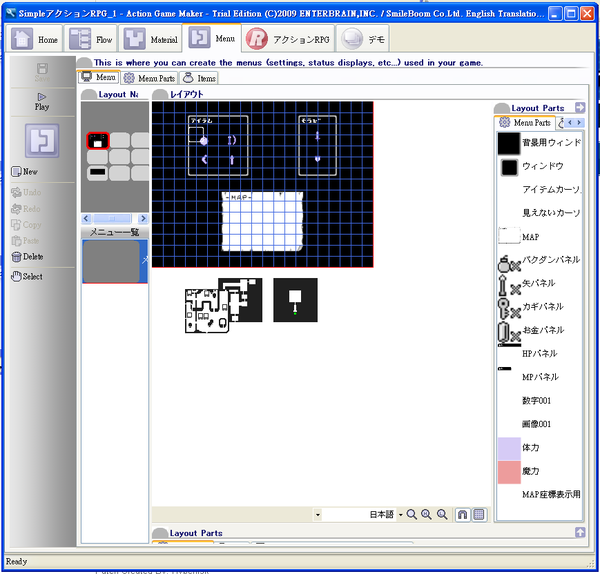The height and width of the screenshot is (574, 600).
Task: Click the grayed Undo button
Action: tap(26, 192)
